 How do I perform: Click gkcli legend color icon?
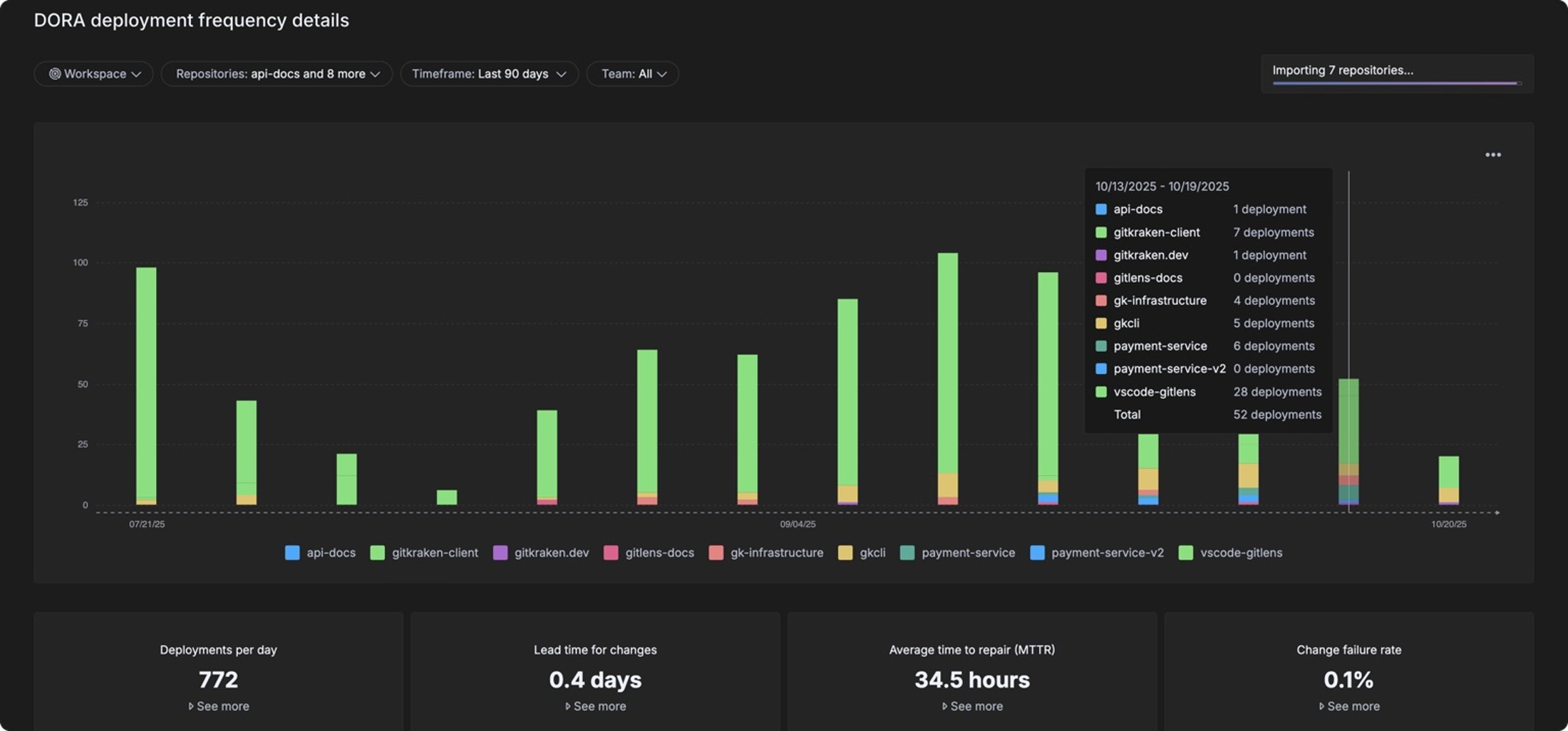(x=845, y=553)
